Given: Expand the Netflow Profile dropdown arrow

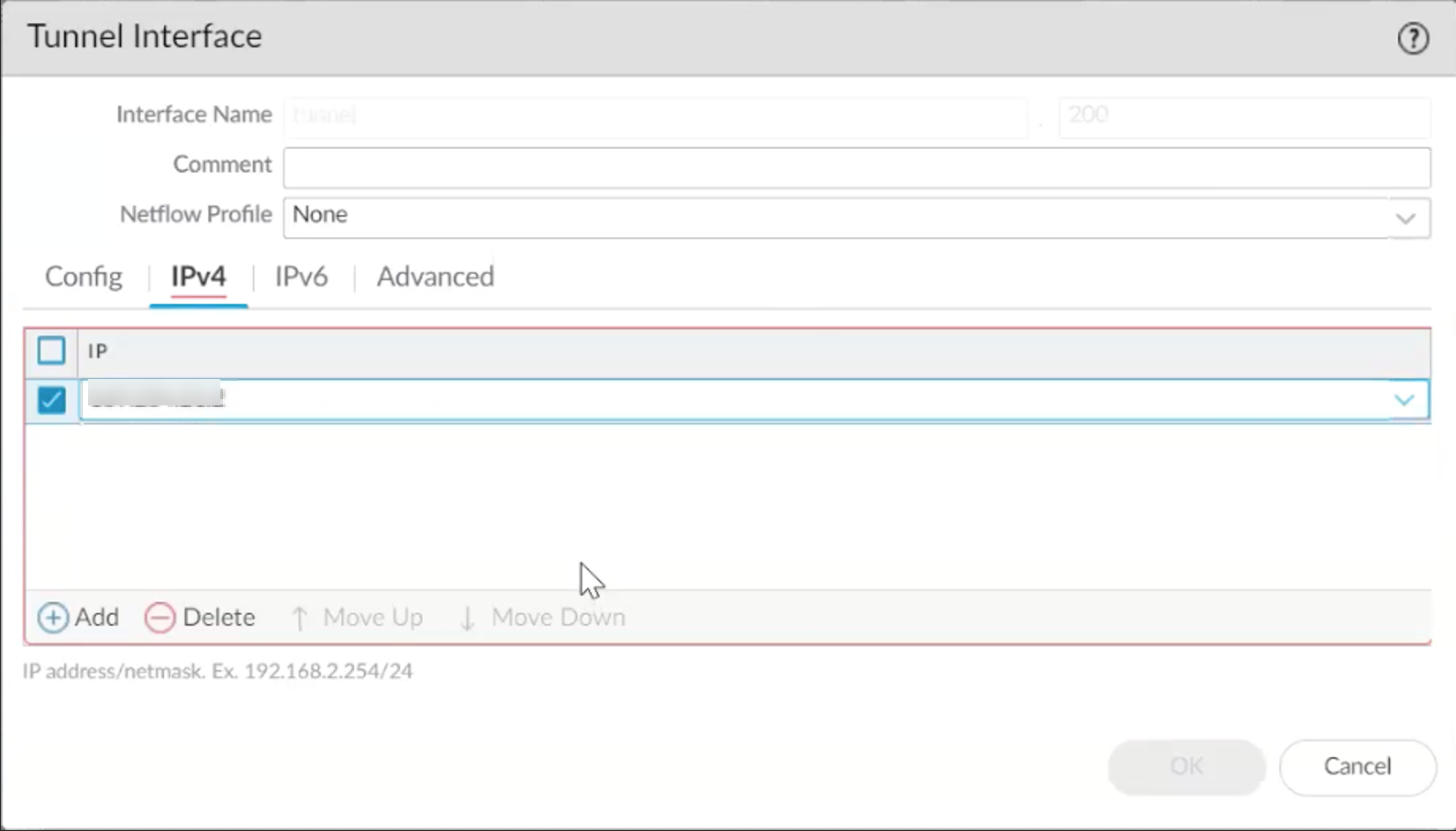Looking at the screenshot, I should pyautogui.click(x=1405, y=218).
